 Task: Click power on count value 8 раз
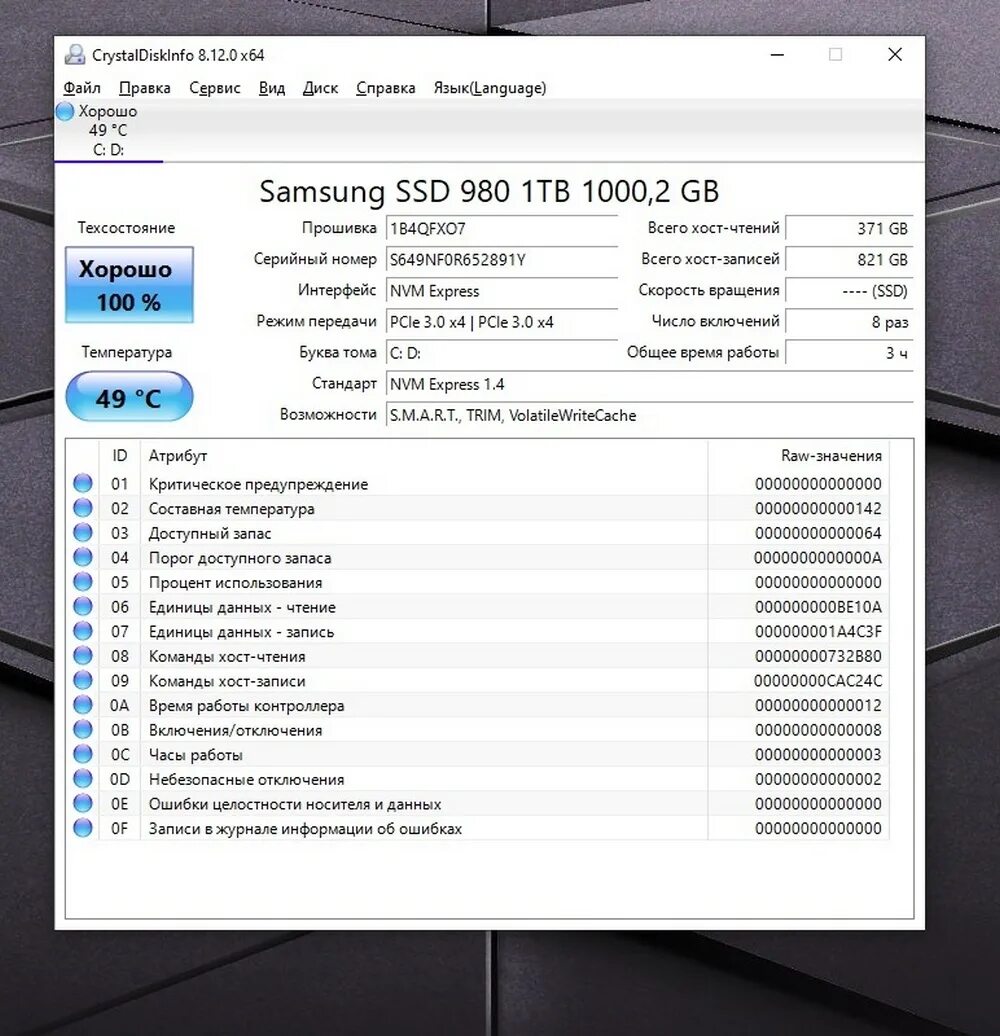tap(849, 322)
